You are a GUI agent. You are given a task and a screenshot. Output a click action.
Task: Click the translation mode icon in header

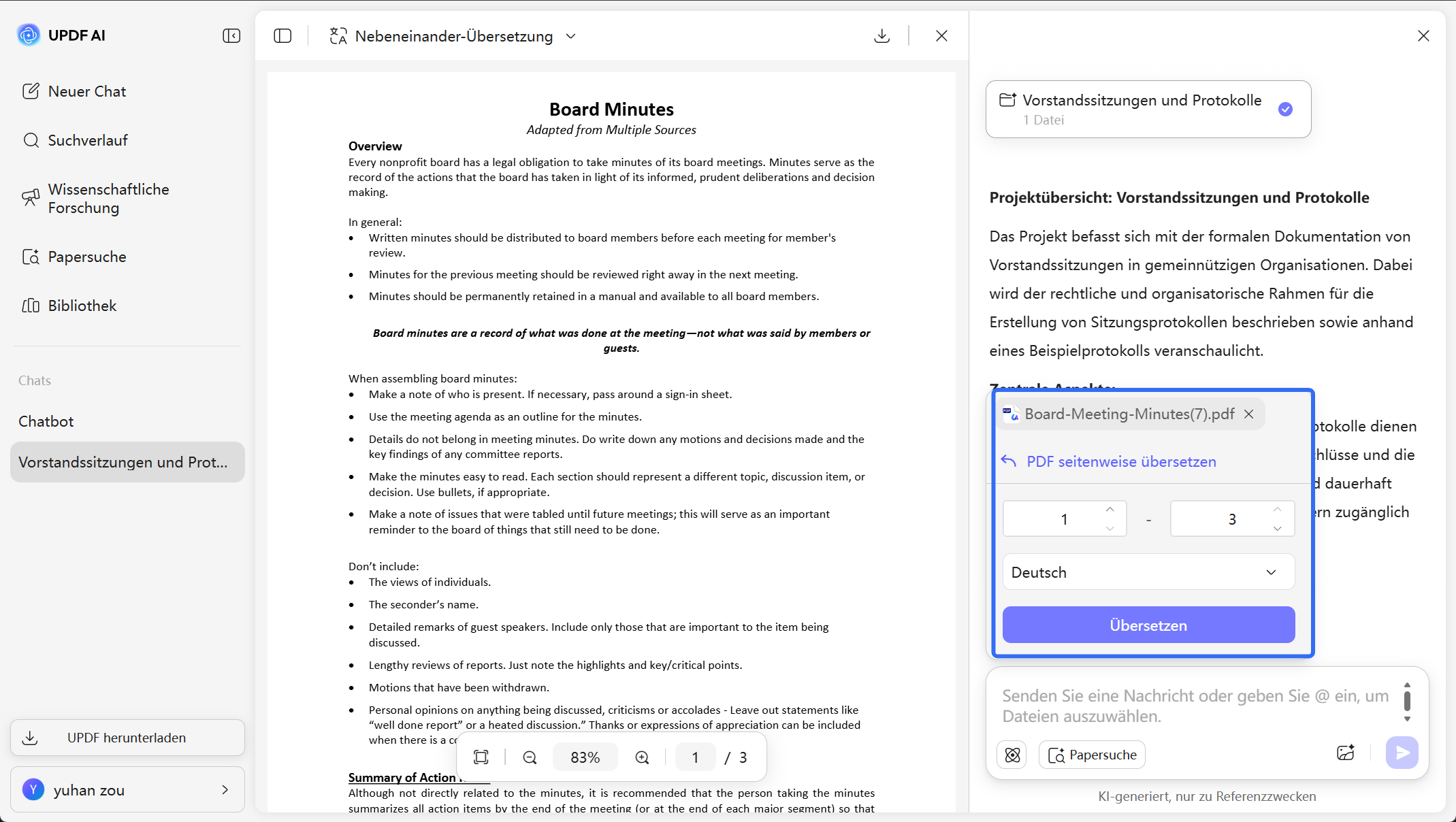coord(338,36)
